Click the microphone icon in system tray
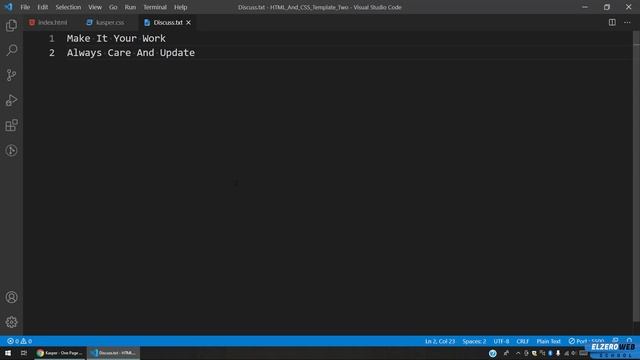 click(x=558, y=353)
